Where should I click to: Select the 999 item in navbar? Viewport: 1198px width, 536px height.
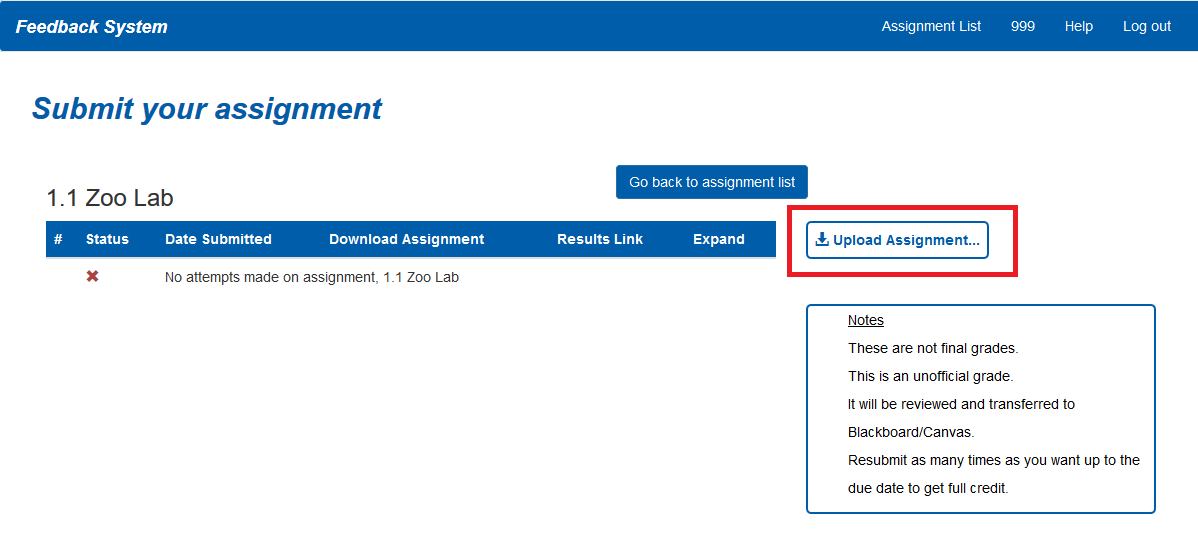point(1022,26)
